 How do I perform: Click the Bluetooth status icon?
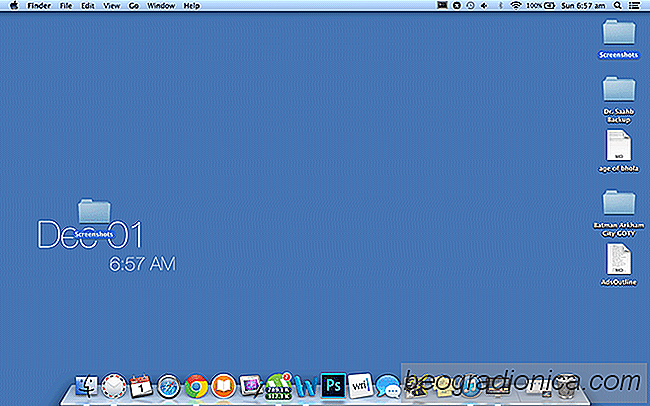[500, 6]
